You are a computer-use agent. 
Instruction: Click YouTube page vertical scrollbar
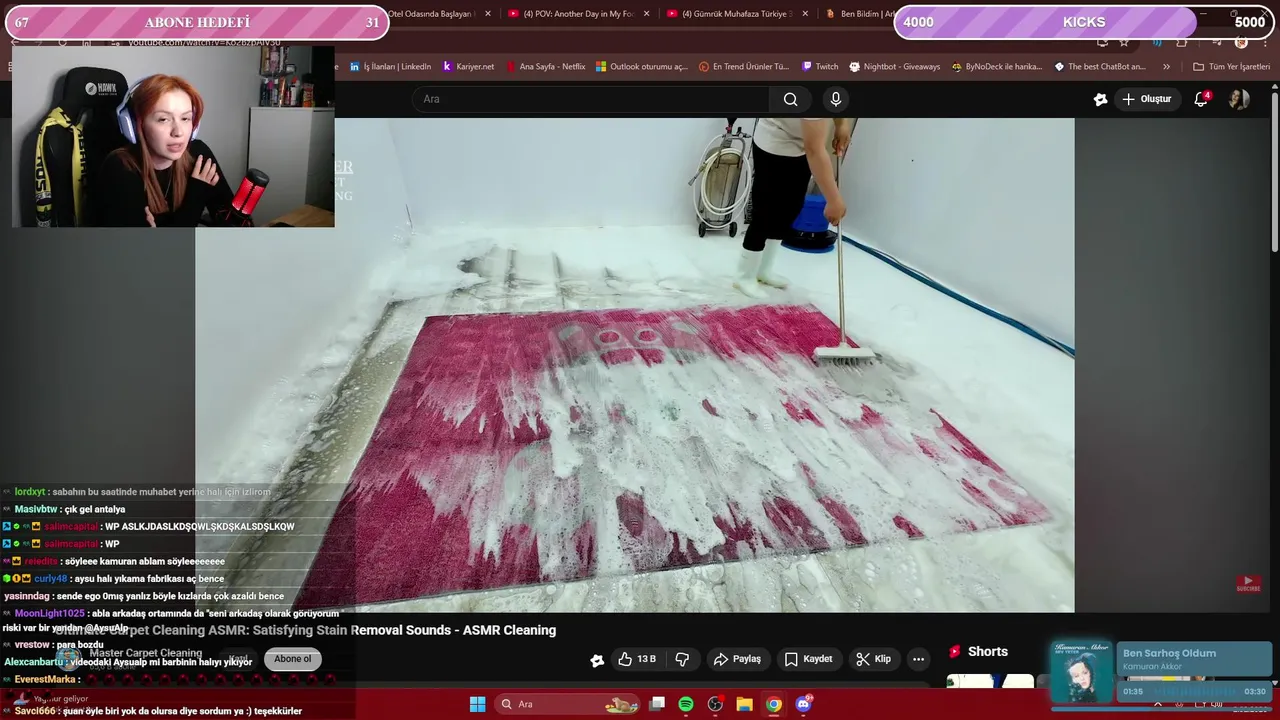tap(1274, 170)
